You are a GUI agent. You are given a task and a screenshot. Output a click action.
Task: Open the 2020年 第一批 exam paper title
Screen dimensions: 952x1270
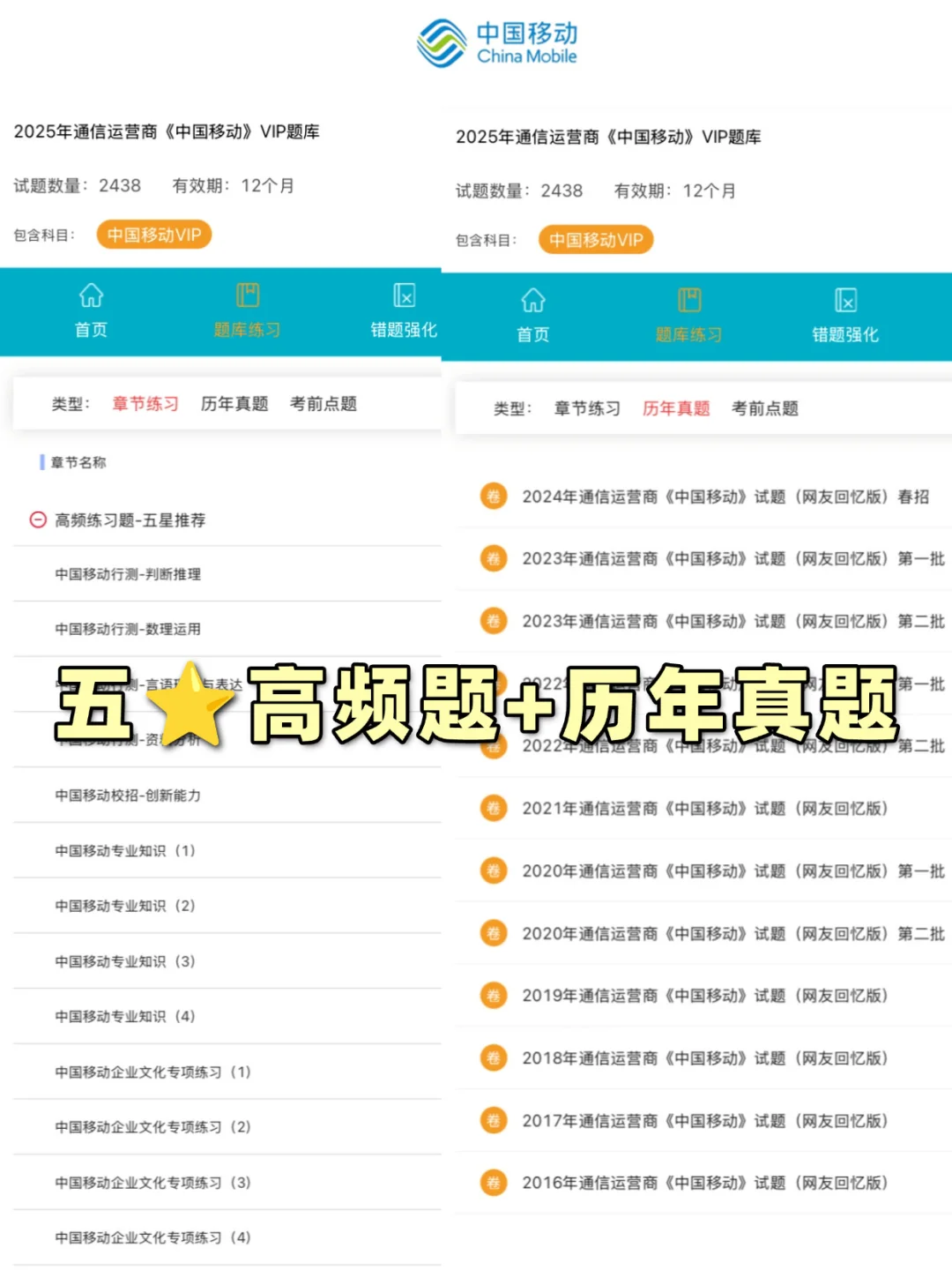[733, 870]
